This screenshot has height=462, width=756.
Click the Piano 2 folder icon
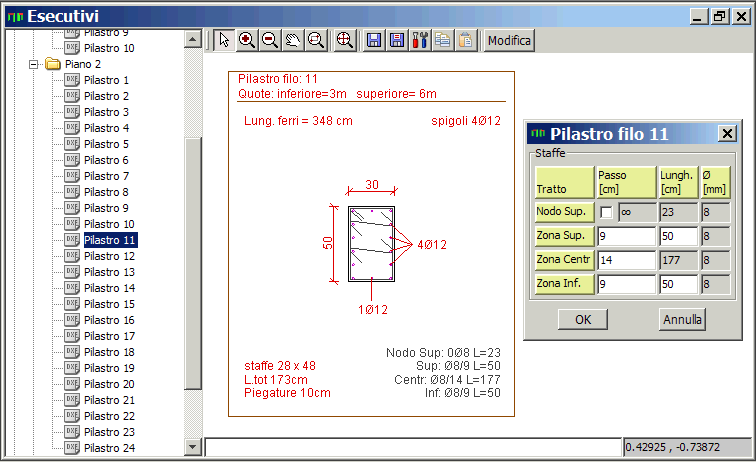click(53, 64)
